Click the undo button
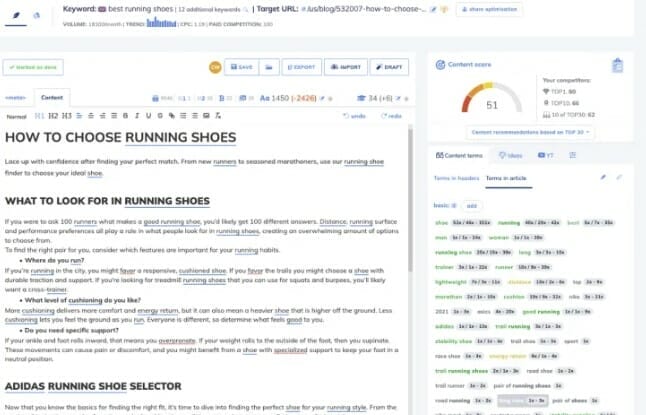Screen dimensions: 646x415 [x=354, y=116]
